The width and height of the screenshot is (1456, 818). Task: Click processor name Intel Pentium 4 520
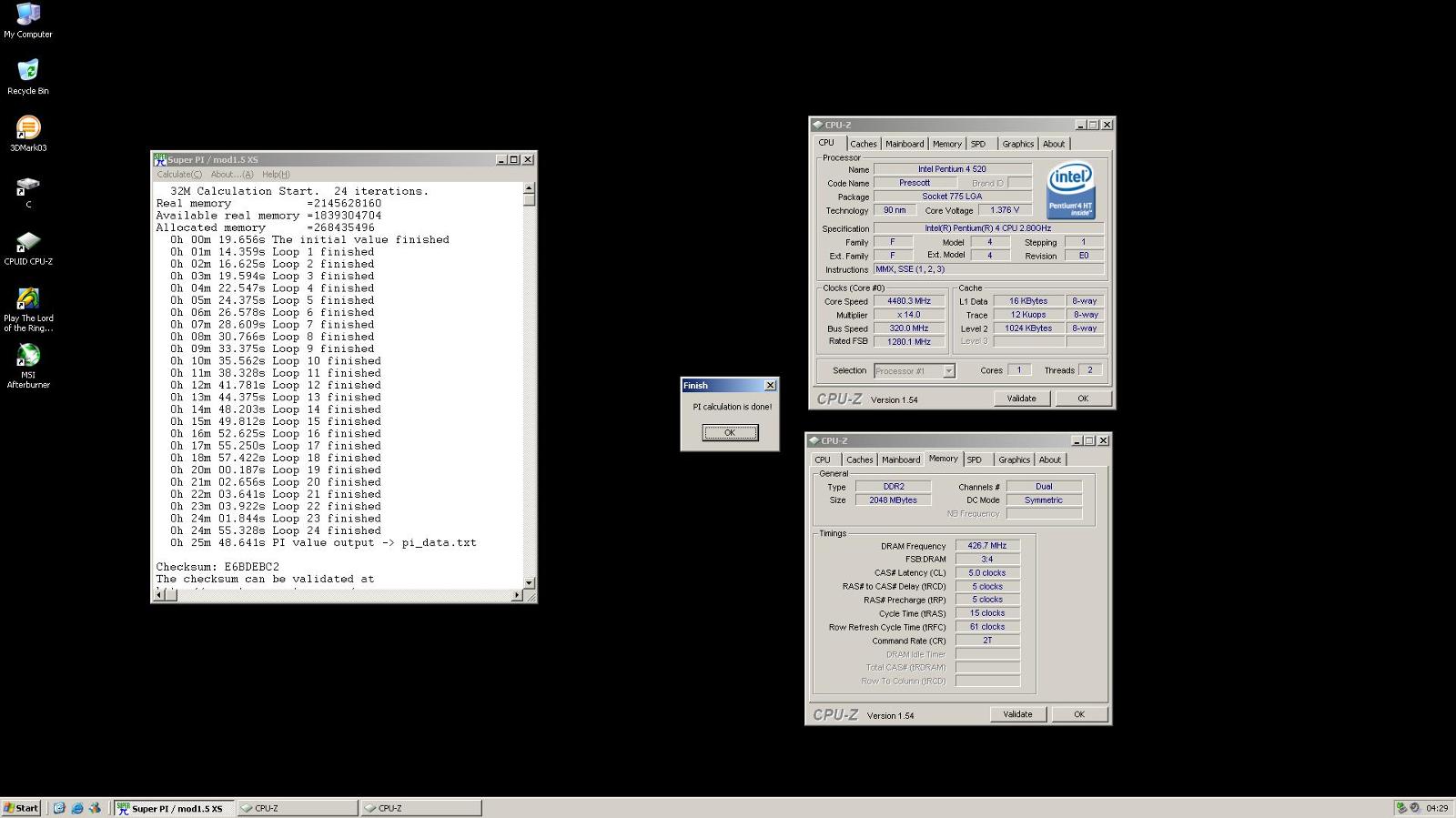[x=952, y=169]
